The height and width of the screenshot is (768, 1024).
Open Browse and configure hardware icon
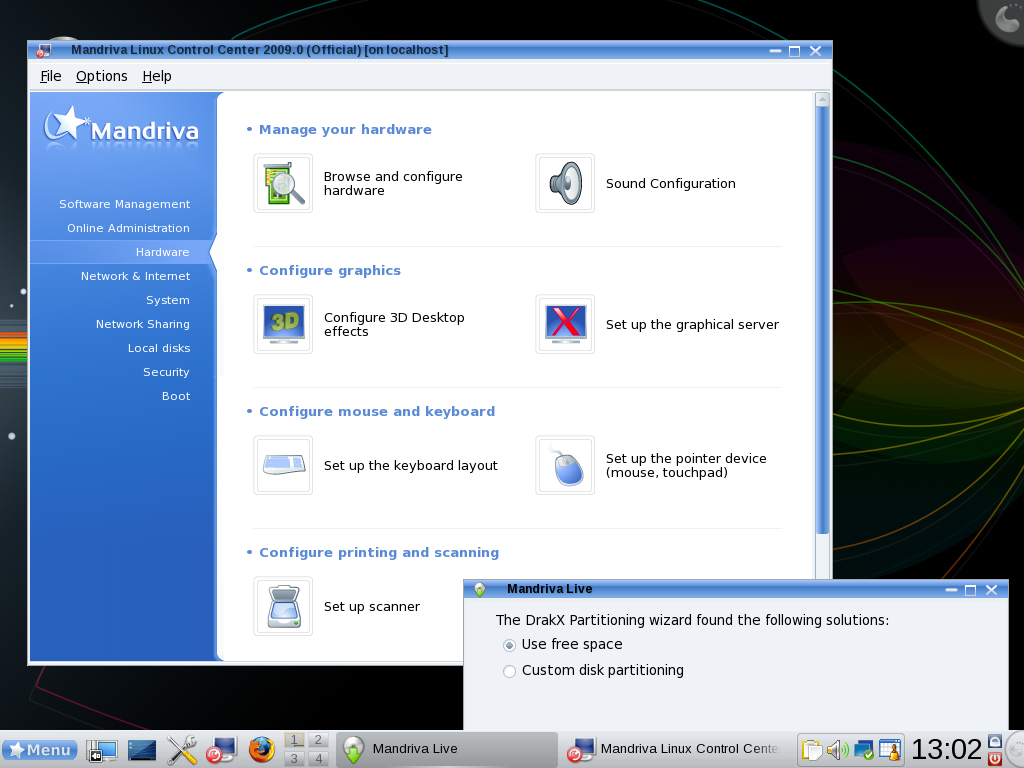pyautogui.click(x=283, y=184)
